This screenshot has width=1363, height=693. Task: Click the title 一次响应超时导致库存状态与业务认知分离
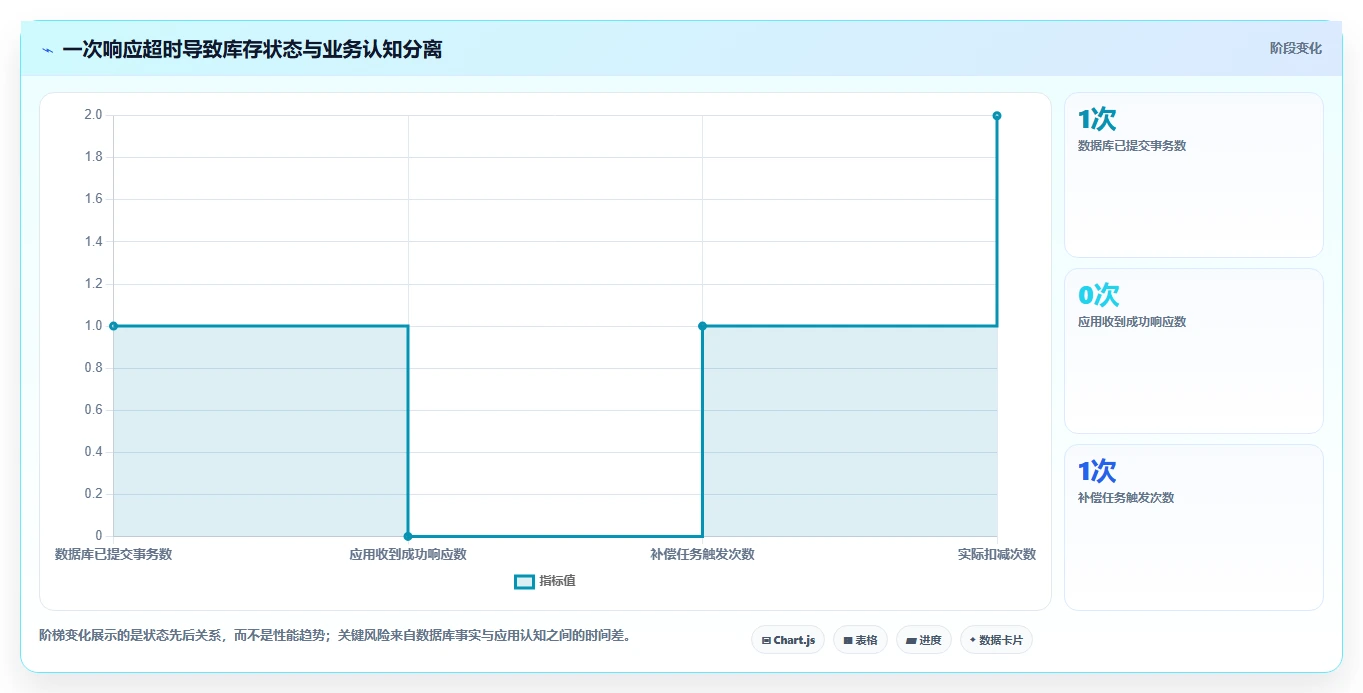(x=252, y=49)
